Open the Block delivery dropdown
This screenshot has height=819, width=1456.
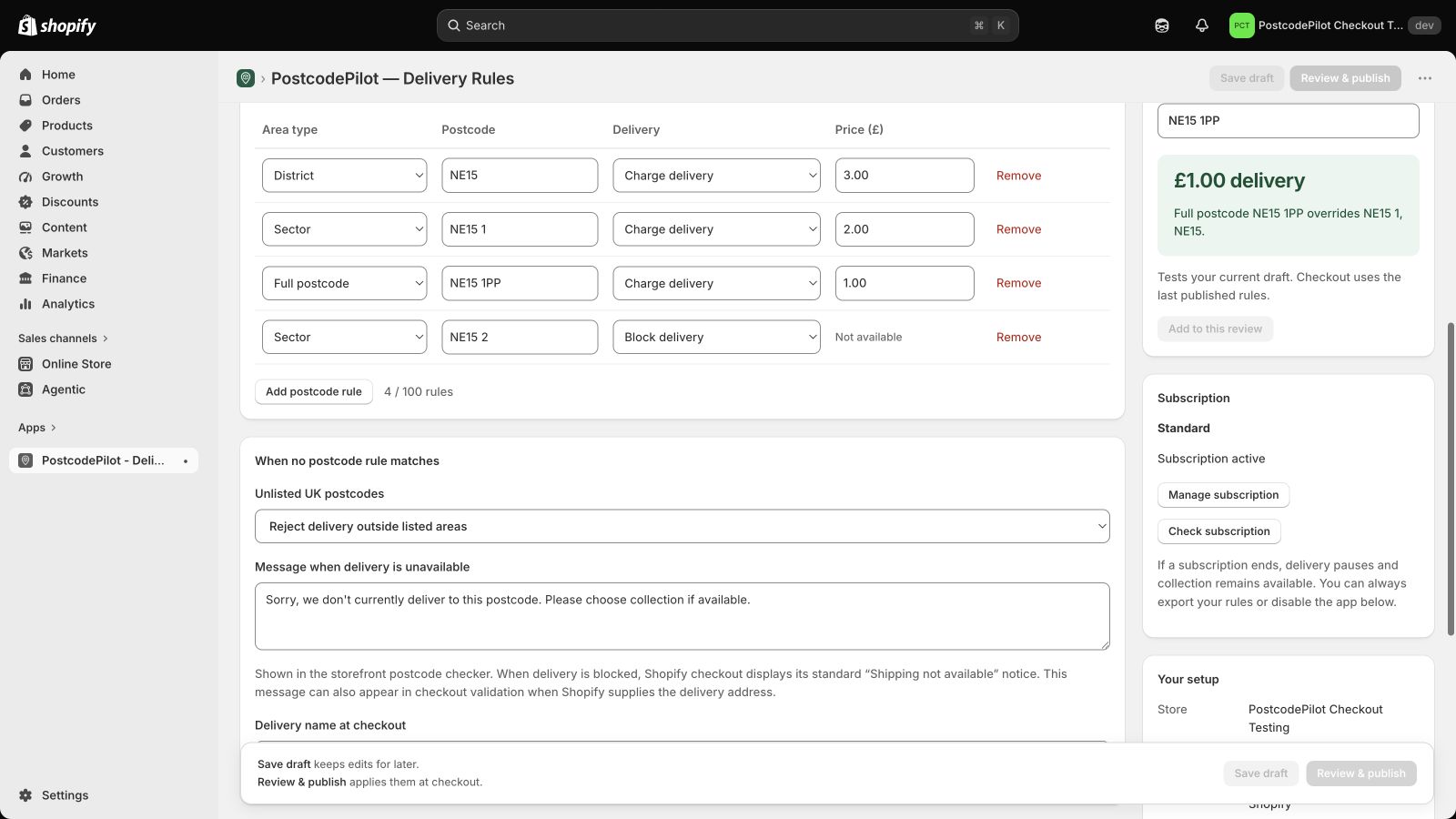(716, 337)
